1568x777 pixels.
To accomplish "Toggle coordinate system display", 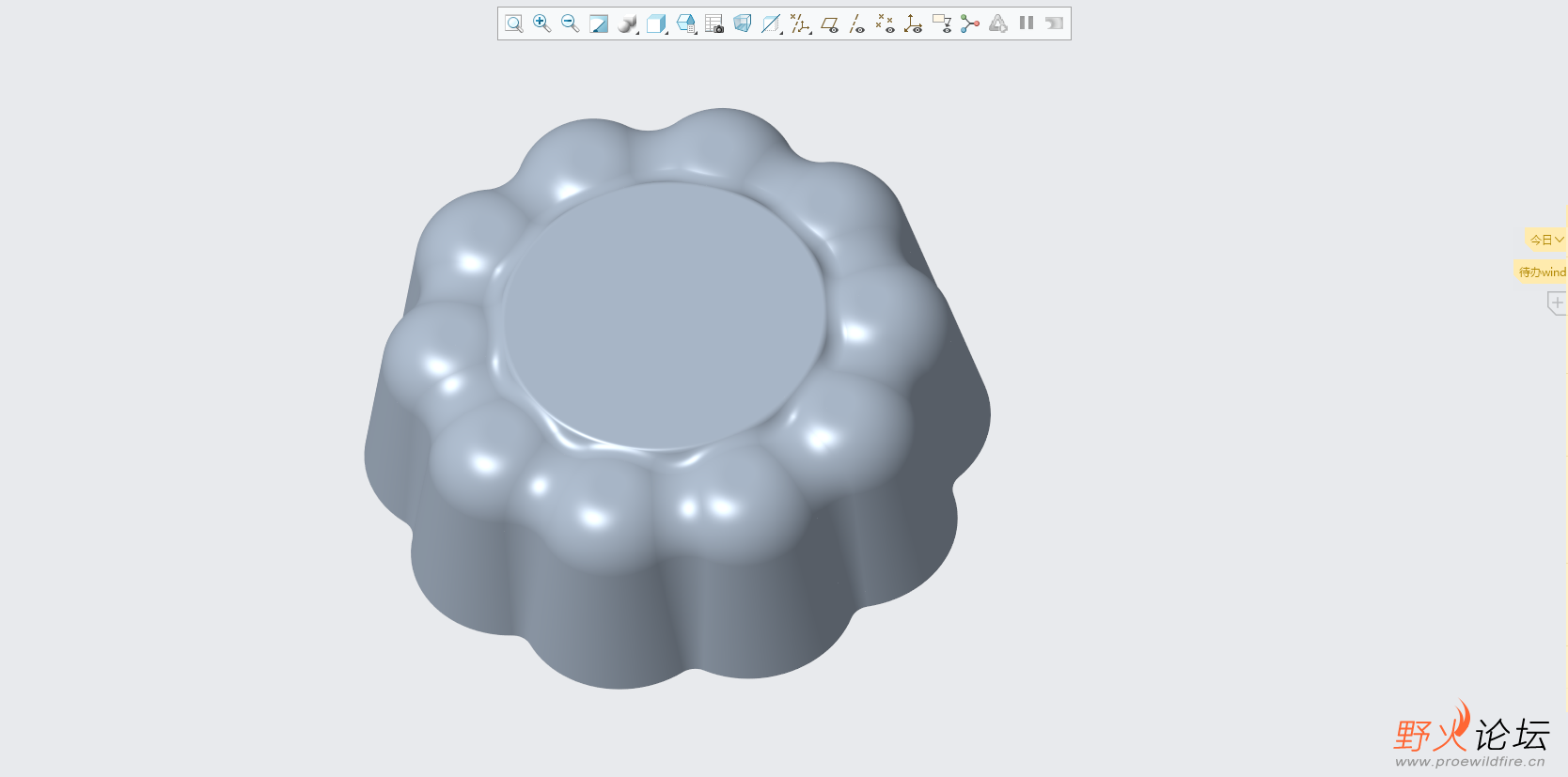I will (x=913, y=23).
